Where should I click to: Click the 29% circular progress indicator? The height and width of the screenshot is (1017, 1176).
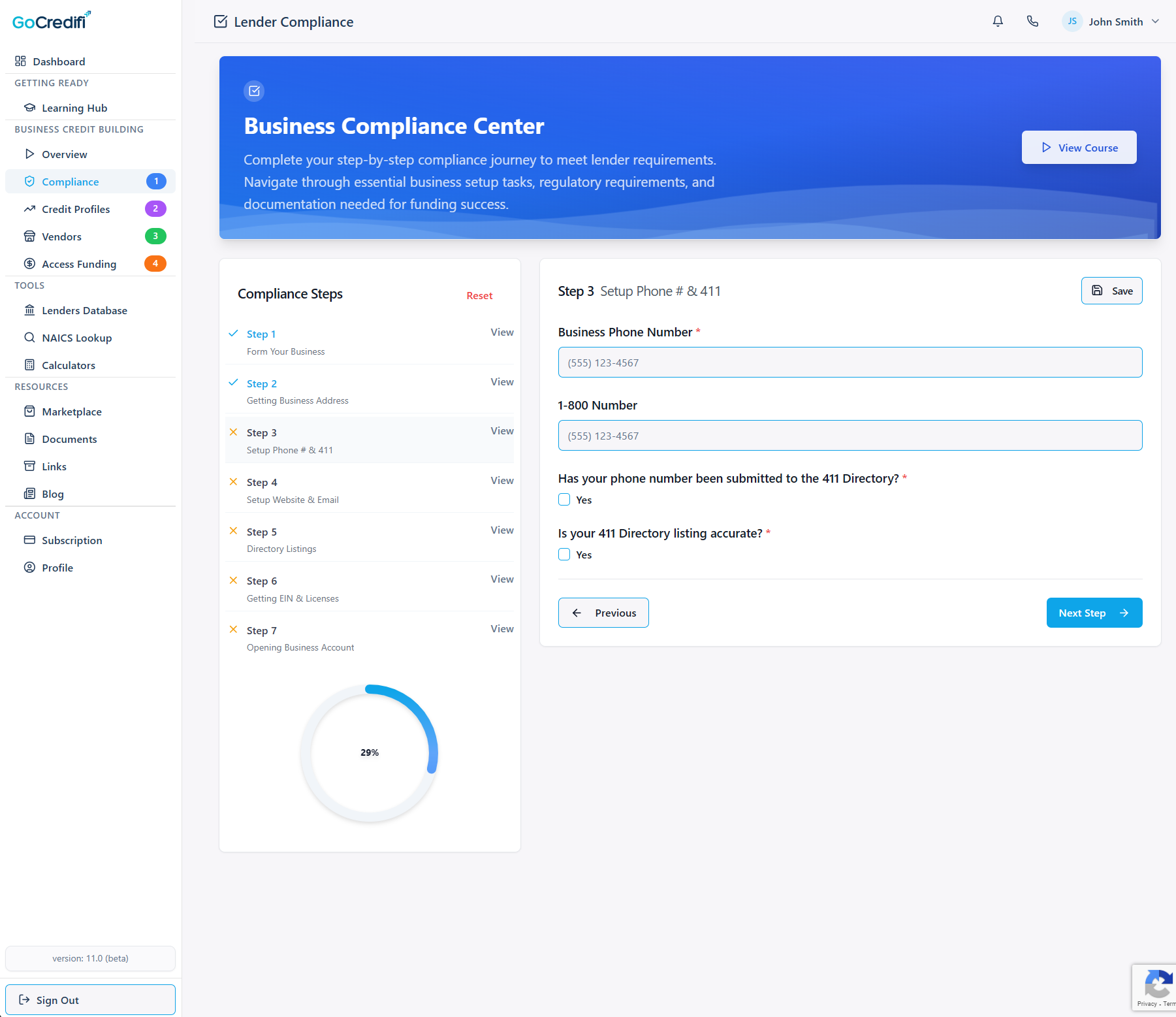click(x=370, y=752)
